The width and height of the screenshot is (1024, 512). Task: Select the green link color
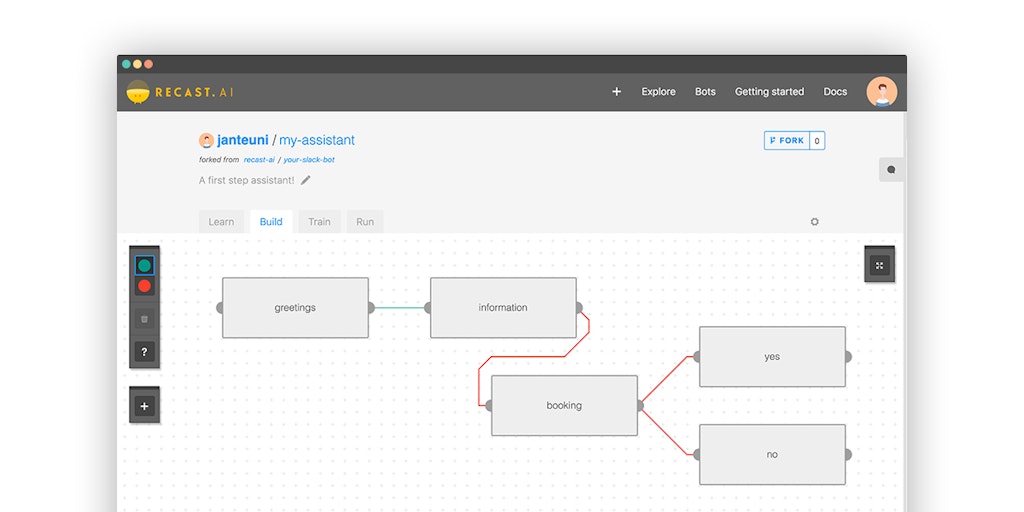click(145, 265)
